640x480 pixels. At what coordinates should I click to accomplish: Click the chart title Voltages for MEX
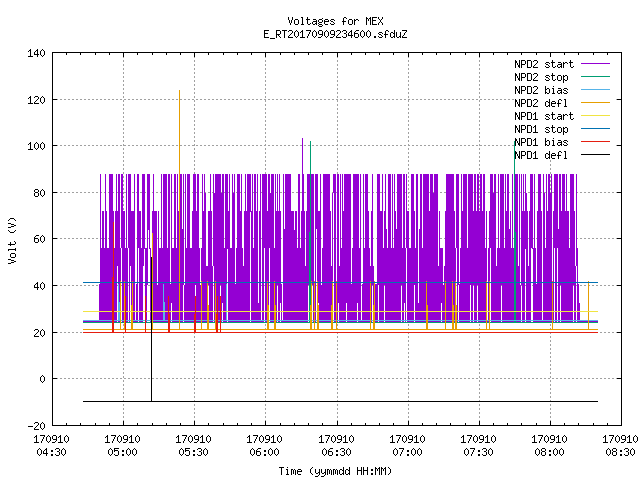[x=335, y=21]
